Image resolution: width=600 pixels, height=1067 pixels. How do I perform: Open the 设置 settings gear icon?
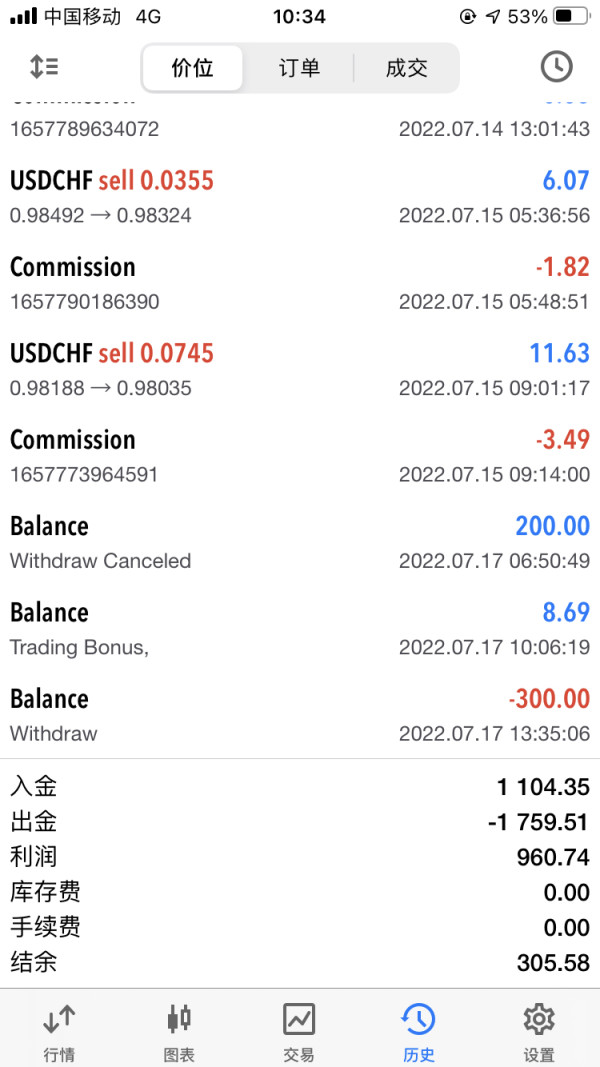click(x=539, y=1030)
